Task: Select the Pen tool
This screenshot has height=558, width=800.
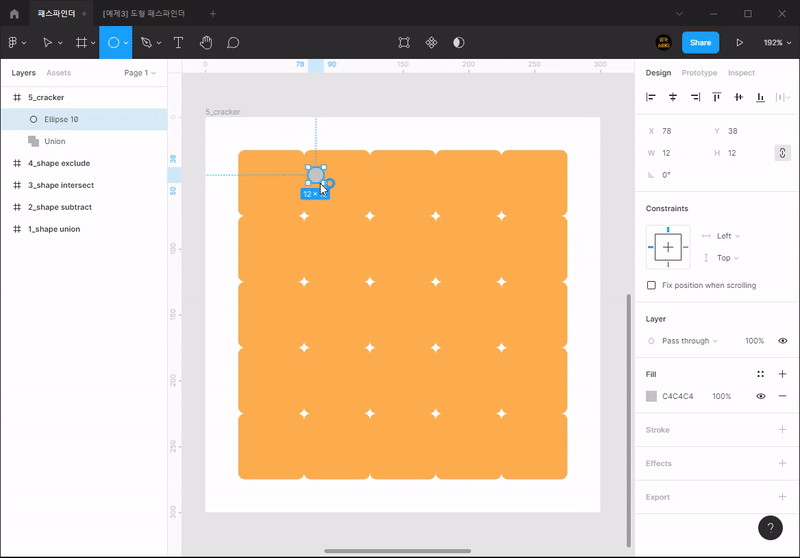Action: coord(146,43)
